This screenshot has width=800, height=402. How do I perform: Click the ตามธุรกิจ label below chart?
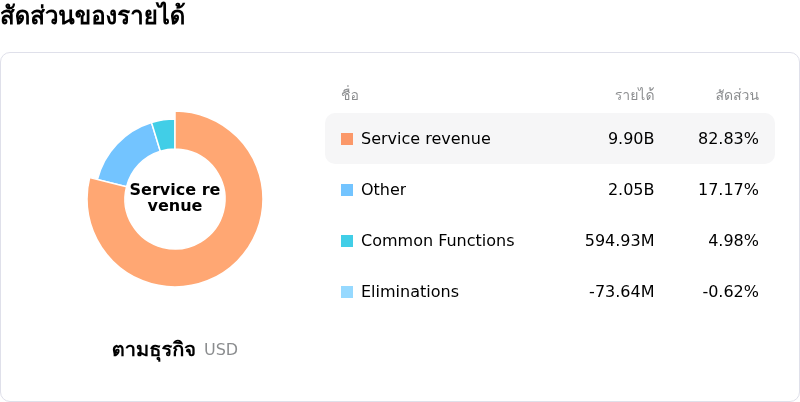click(x=154, y=350)
